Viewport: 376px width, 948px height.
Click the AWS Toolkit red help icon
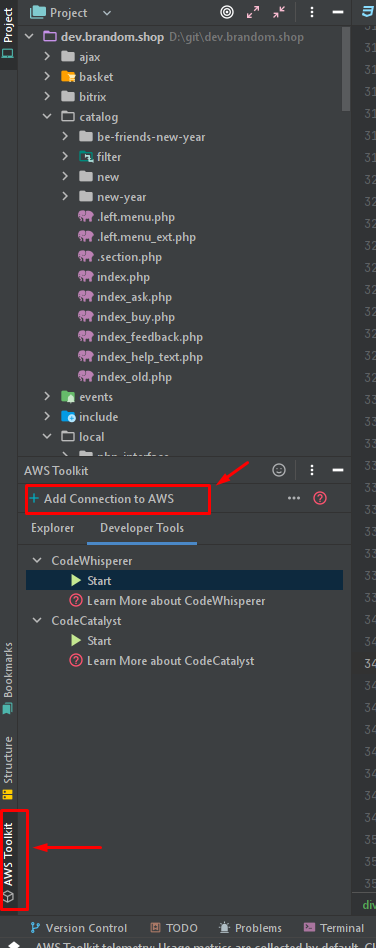[x=320, y=498]
